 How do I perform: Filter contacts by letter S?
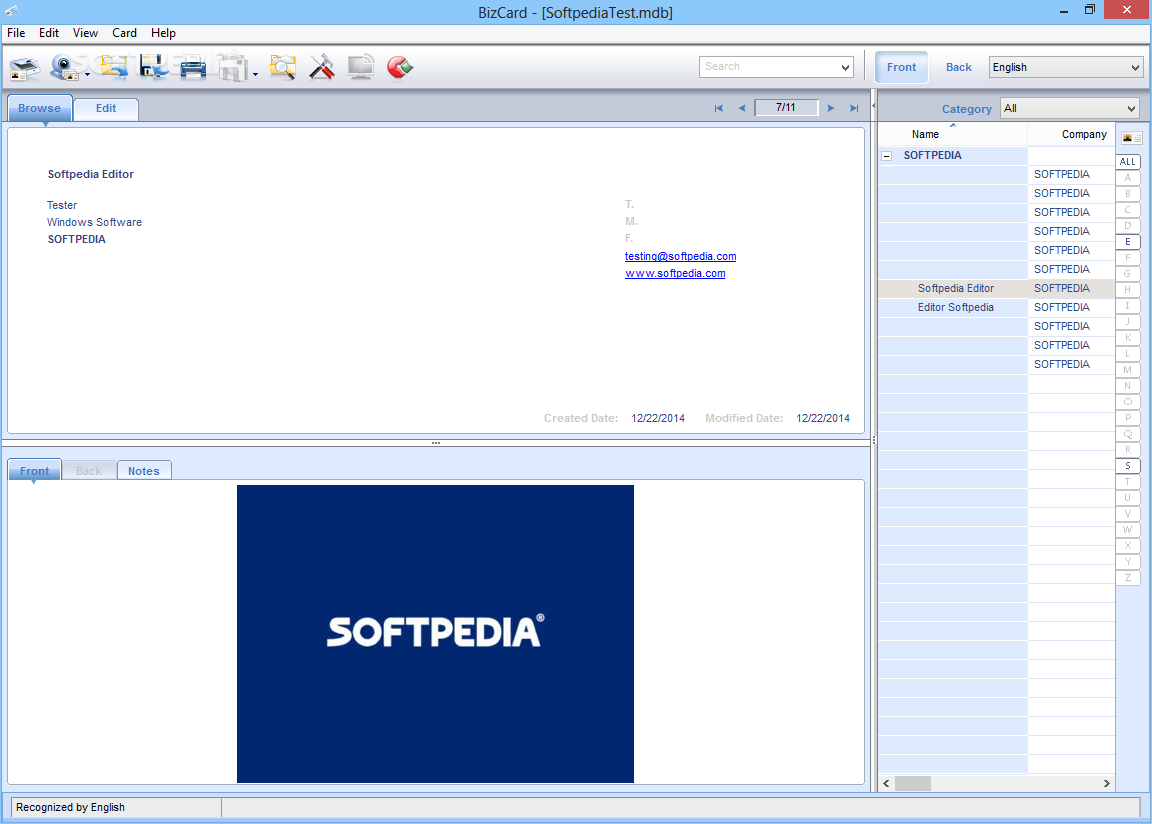coord(1128,466)
